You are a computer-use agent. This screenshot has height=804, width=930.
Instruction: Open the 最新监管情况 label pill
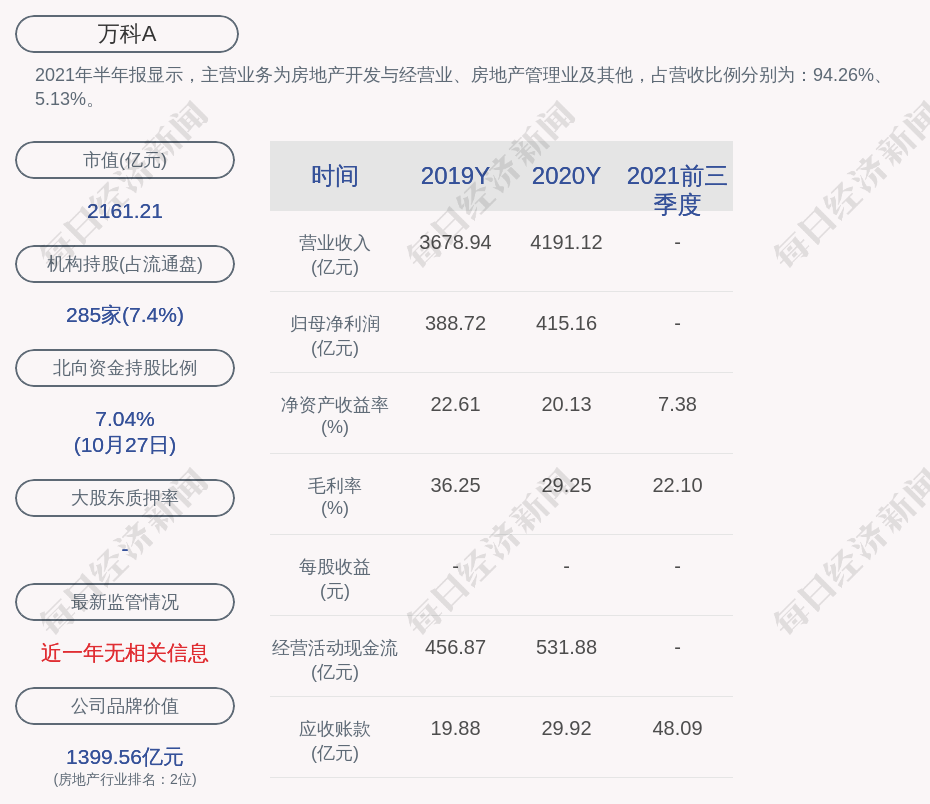pyautogui.click(x=125, y=602)
